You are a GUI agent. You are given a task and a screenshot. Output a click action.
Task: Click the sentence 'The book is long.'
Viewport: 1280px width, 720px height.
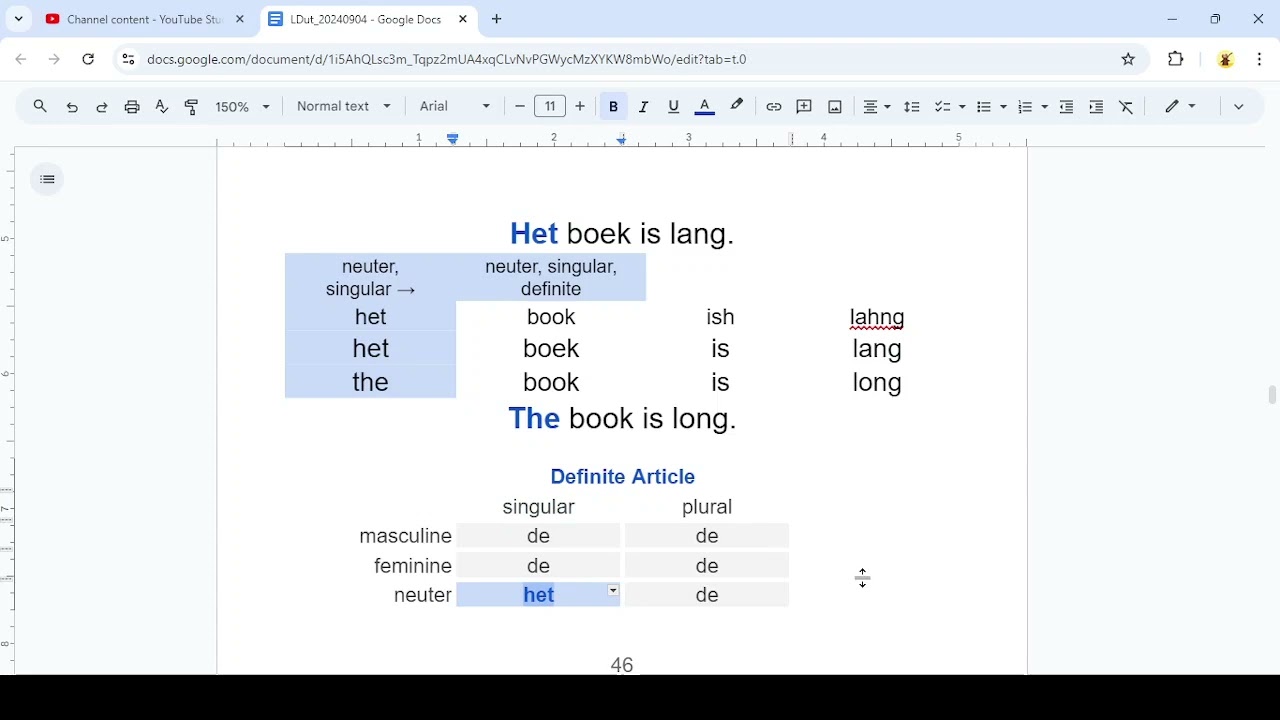tap(622, 418)
